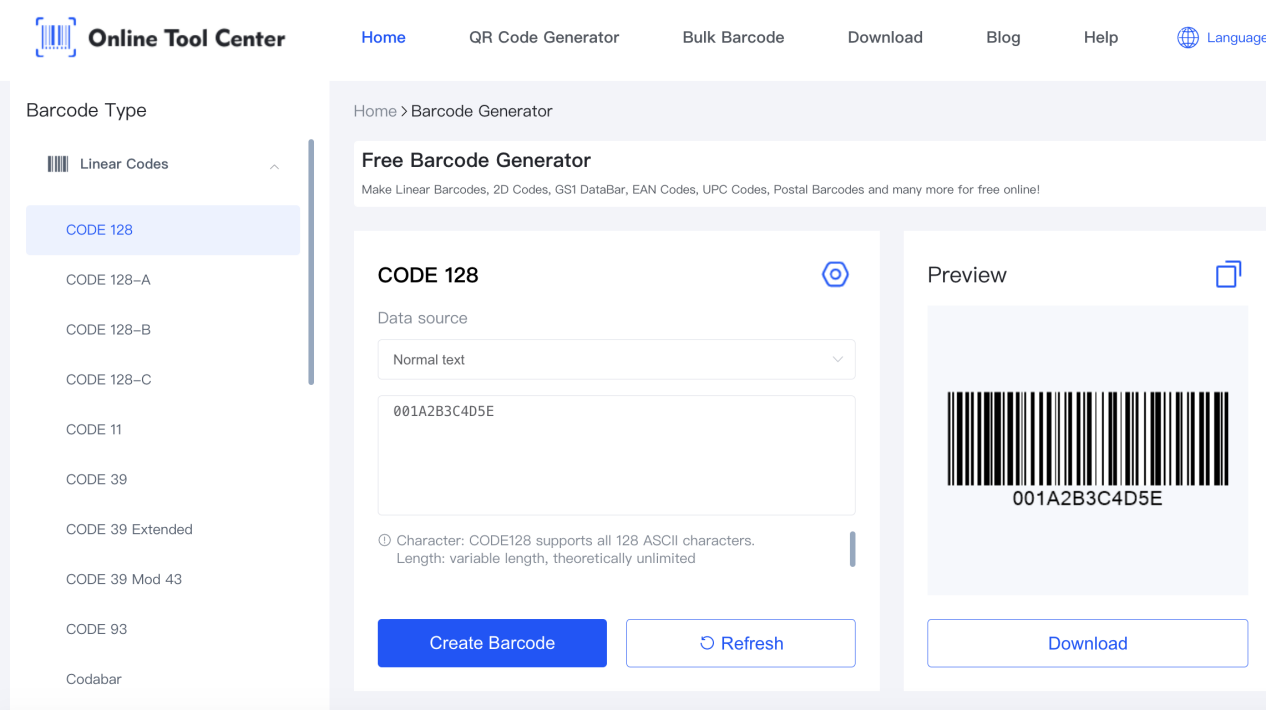Click the refresh icon inside the Refresh button
The width and height of the screenshot is (1266, 710).
[x=709, y=643]
